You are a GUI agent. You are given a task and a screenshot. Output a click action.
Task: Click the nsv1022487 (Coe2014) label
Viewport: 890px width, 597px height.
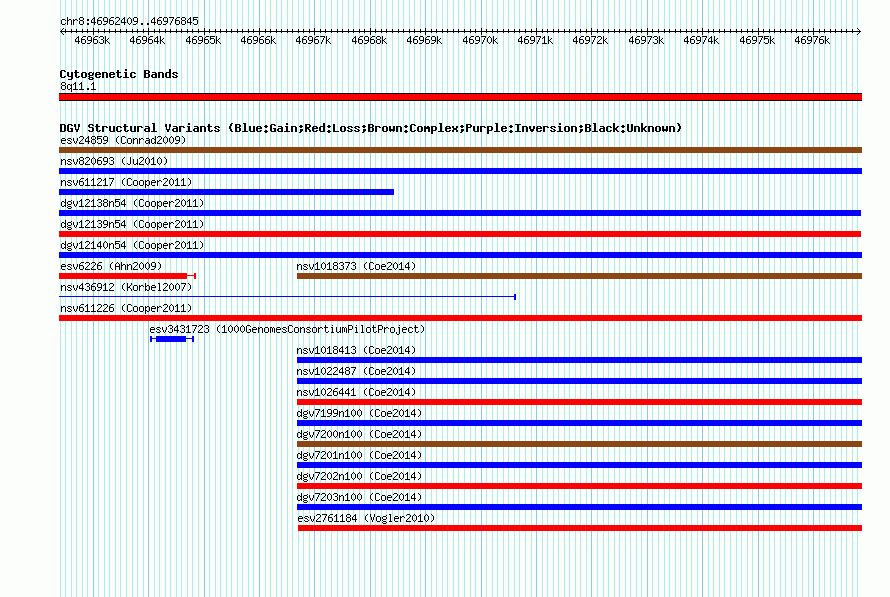click(356, 371)
